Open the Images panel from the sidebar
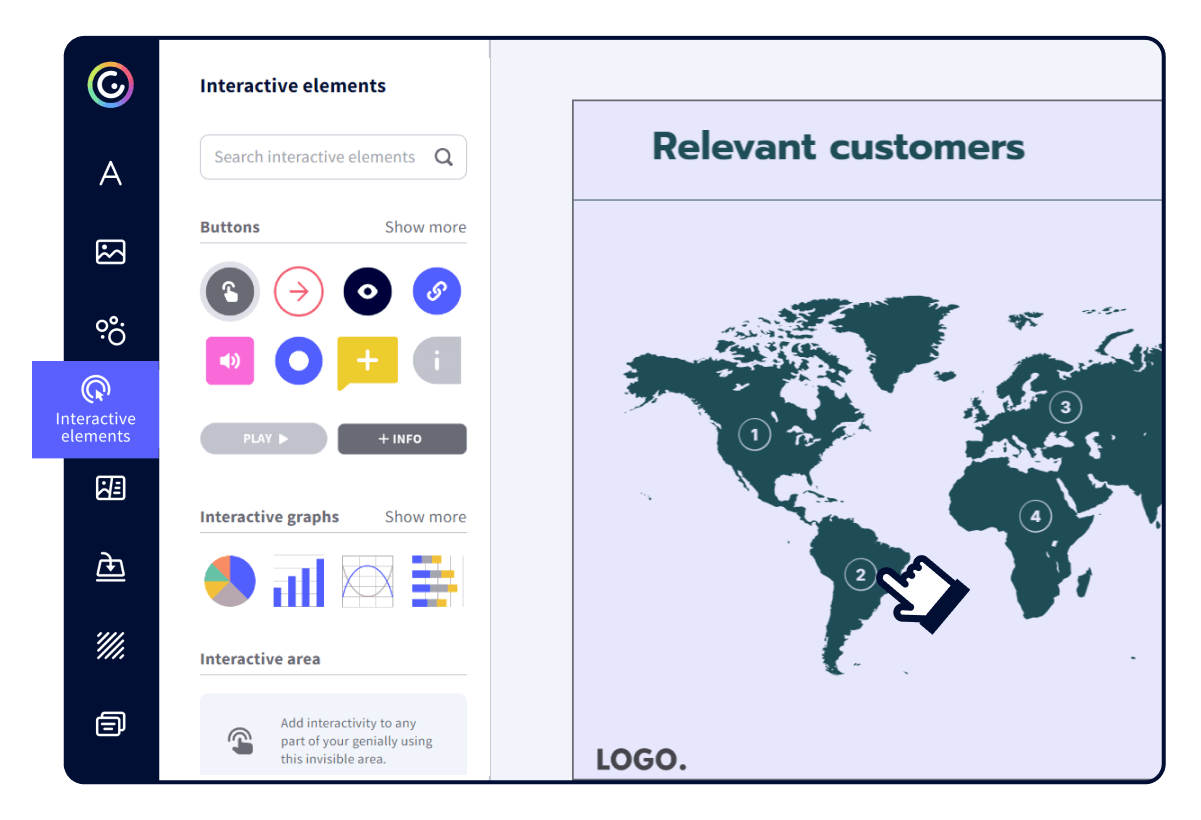Screen dimensions: 1201x820 [x=110, y=252]
